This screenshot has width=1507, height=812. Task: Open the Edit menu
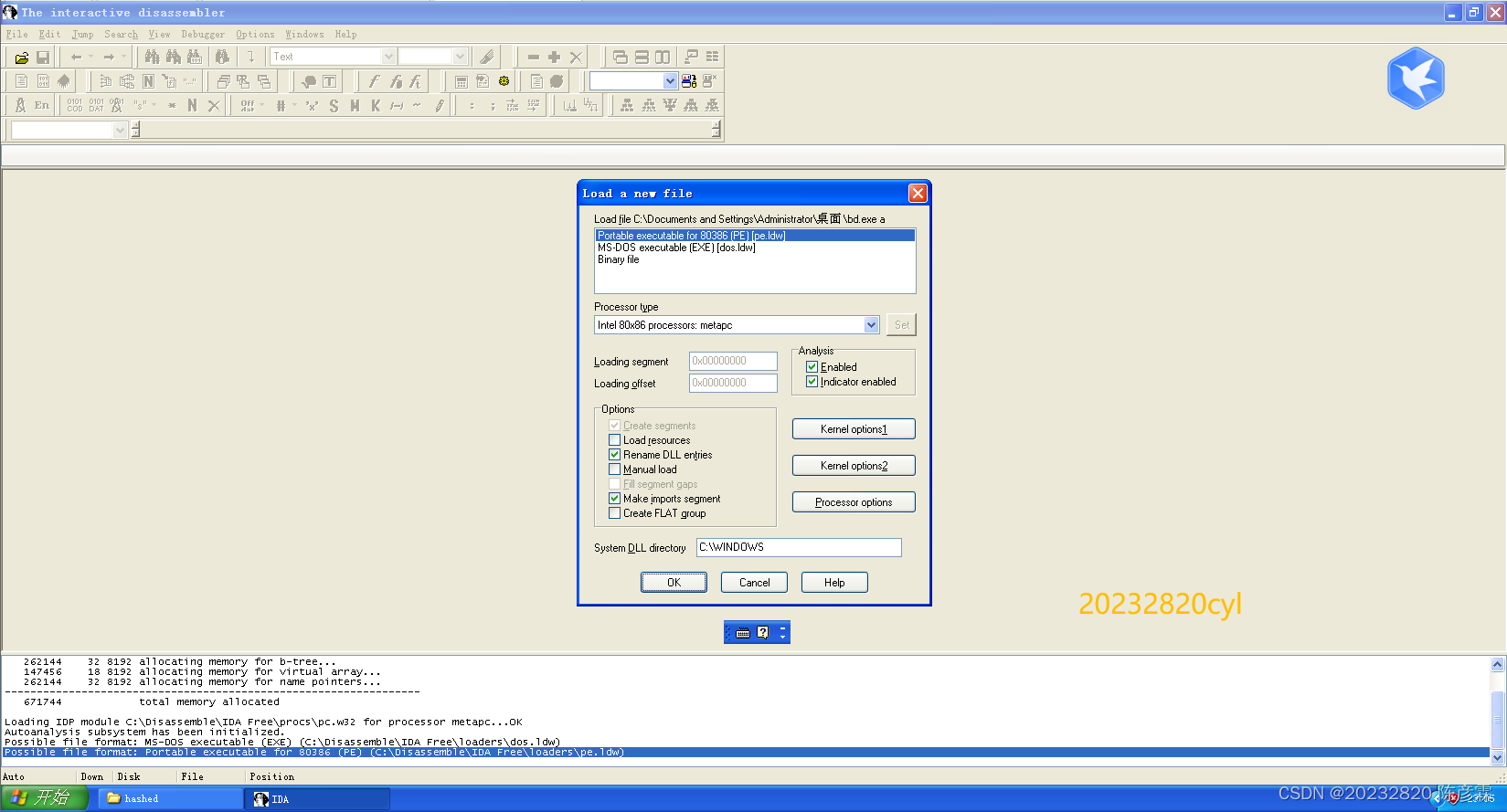click(x=49, y=35)
